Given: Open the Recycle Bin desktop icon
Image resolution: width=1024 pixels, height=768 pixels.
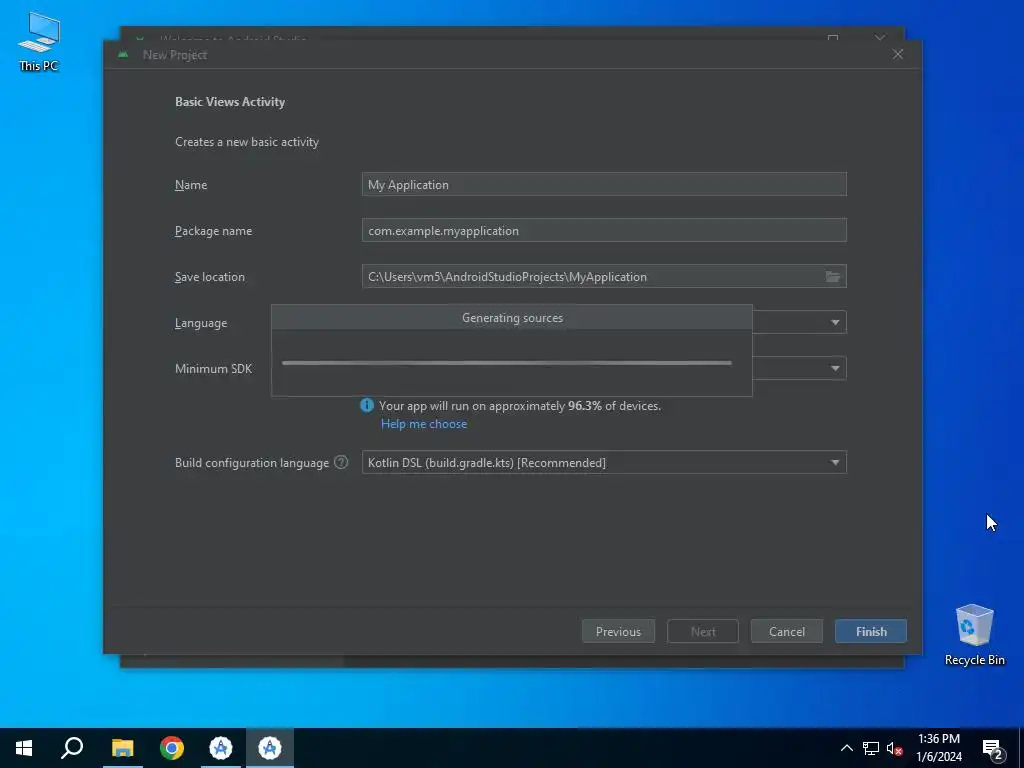Looking at the screenshot, I should (x=974, y=634).
